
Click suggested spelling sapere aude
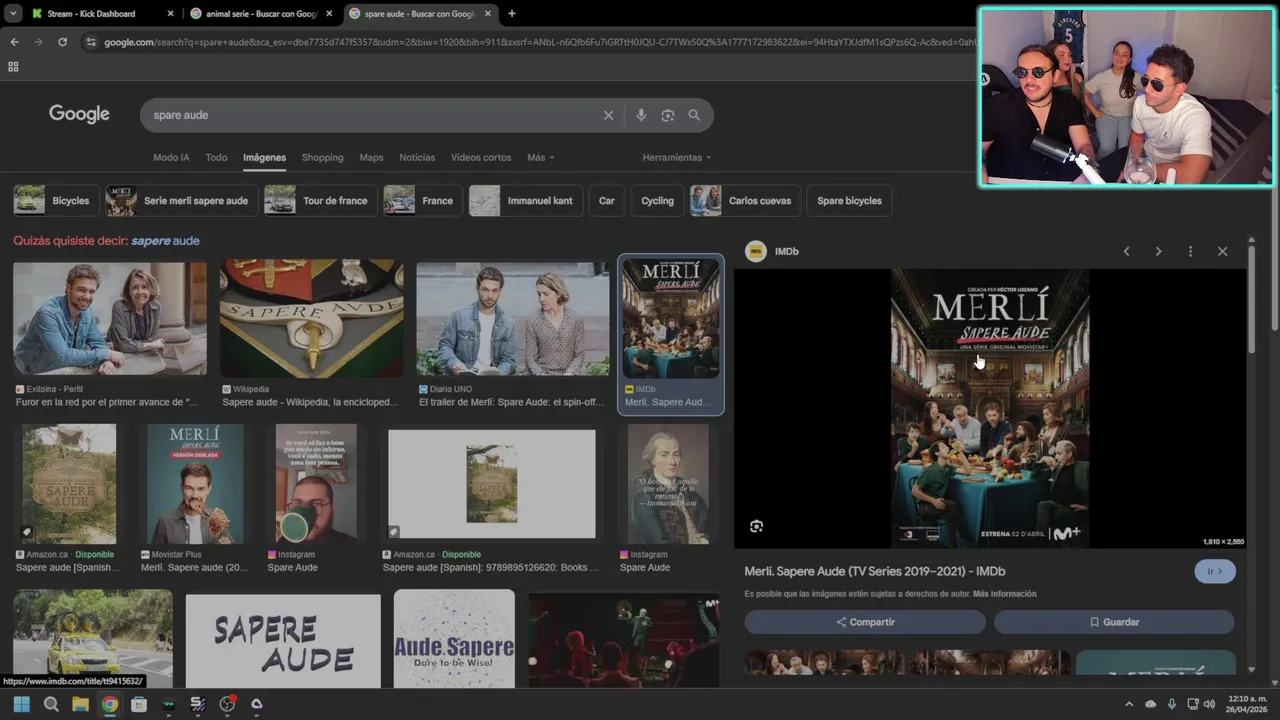(165, 241)
